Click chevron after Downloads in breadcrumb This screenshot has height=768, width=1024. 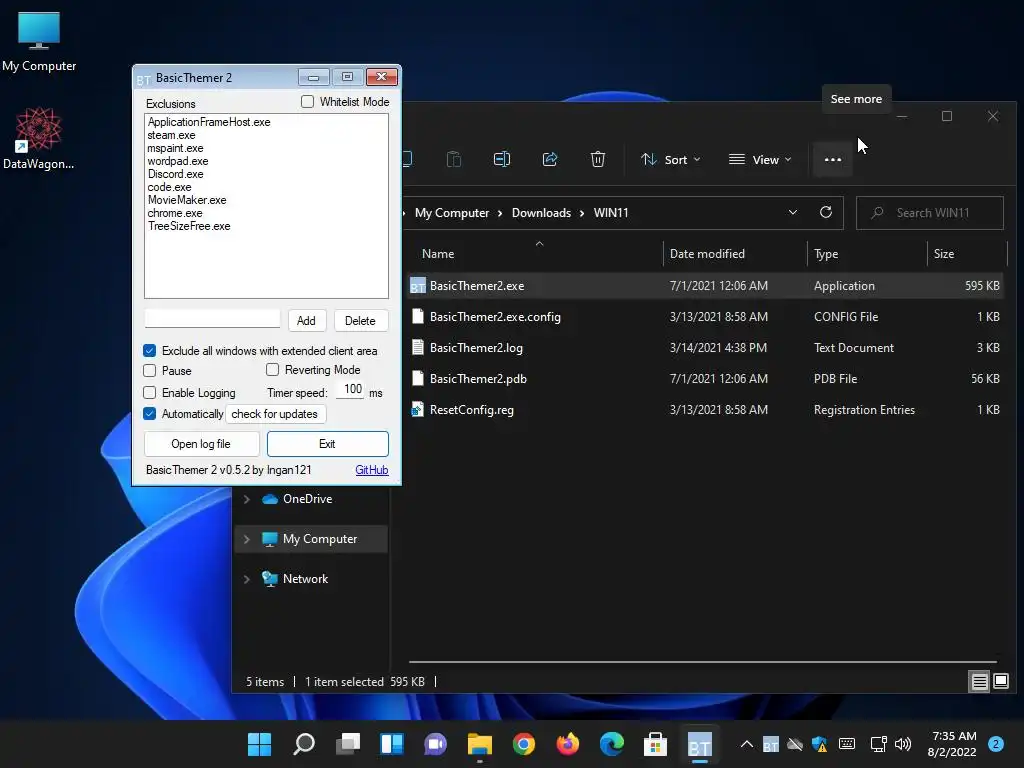[x=582, y=213]
